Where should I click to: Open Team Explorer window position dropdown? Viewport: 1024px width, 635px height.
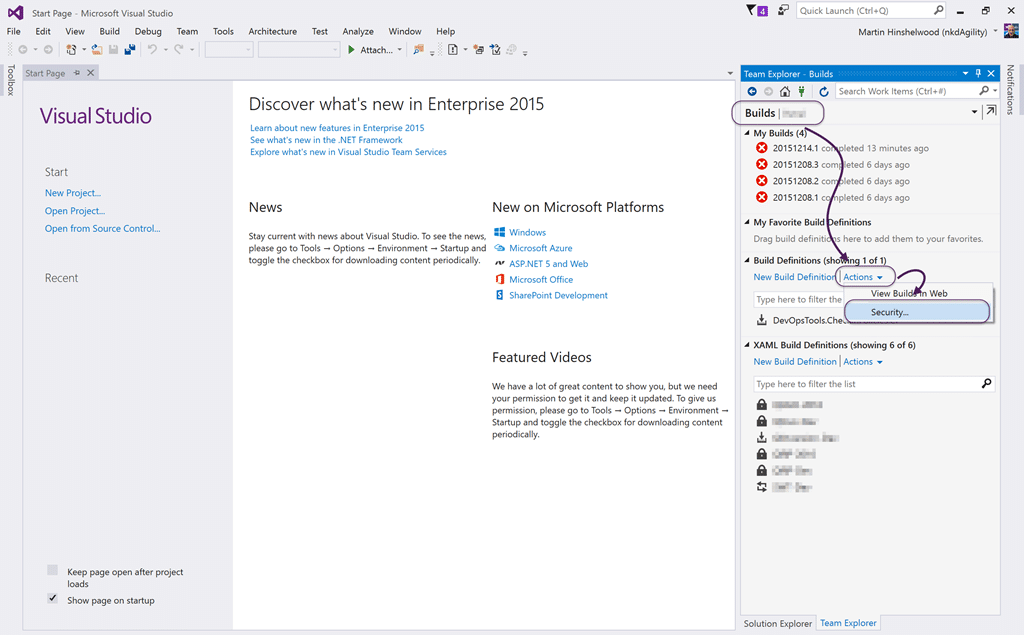pyautogui.click(x=965, y=73)
